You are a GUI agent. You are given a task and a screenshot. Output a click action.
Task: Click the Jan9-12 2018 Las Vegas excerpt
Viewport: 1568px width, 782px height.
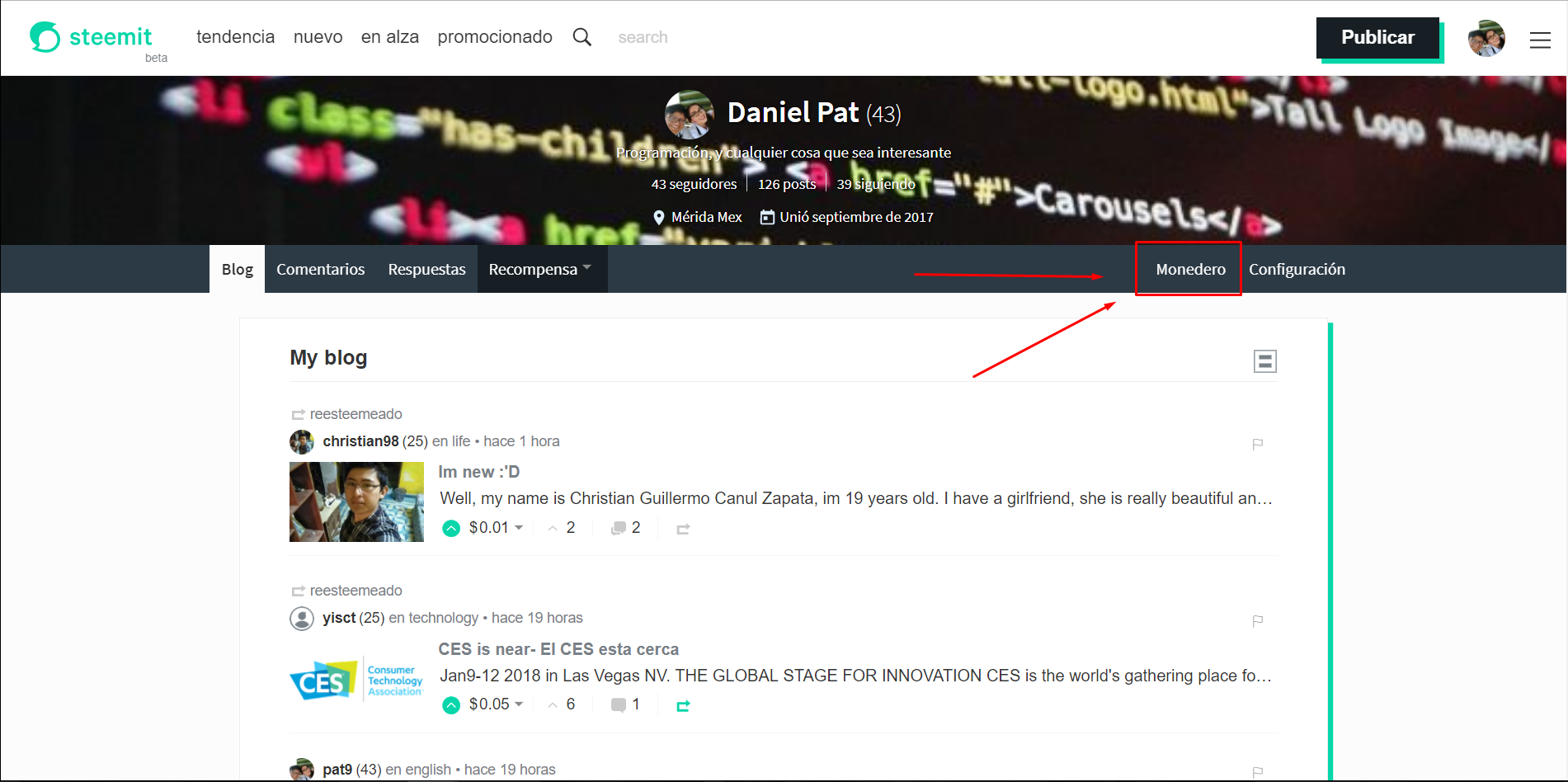pos(856,676)
